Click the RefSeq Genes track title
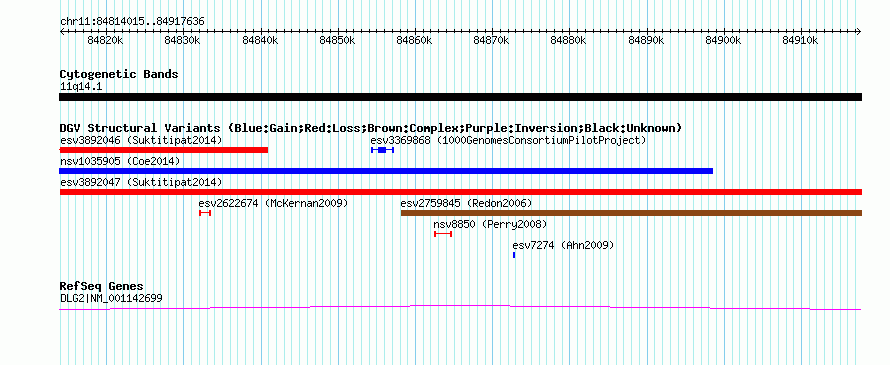 pyautogui.click(x=102, y=286)
